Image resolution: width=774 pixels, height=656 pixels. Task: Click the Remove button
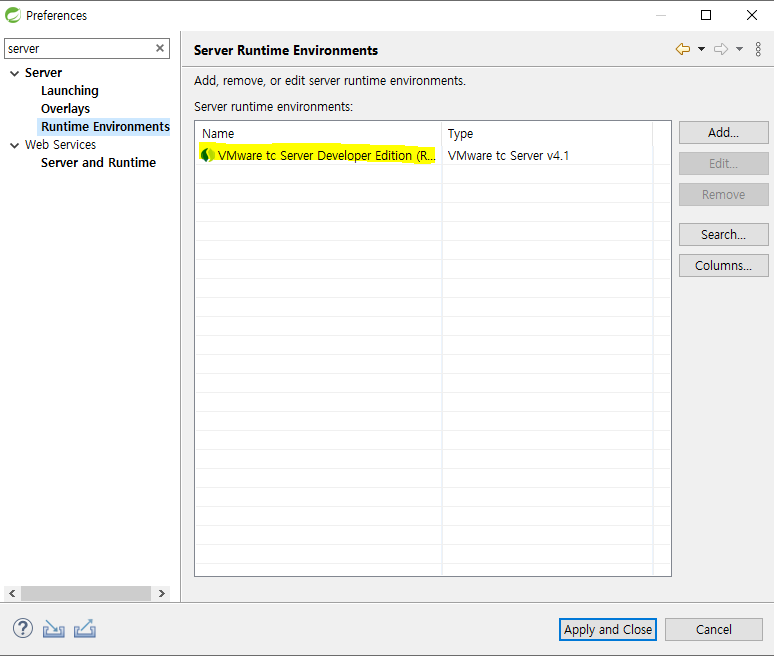723,194
